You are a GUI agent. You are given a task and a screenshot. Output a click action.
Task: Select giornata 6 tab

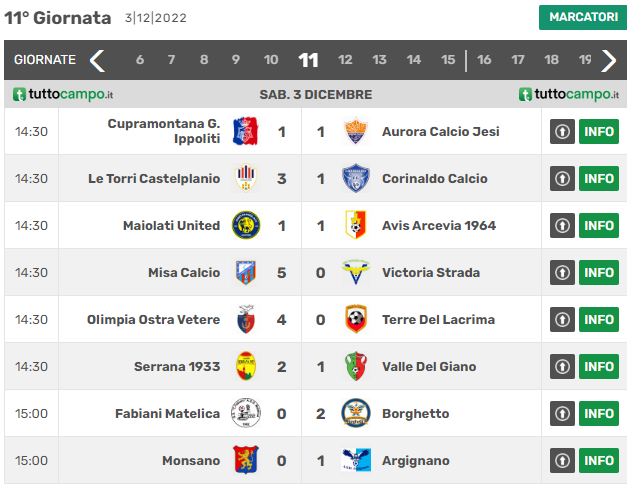click(x=140, y=60)
